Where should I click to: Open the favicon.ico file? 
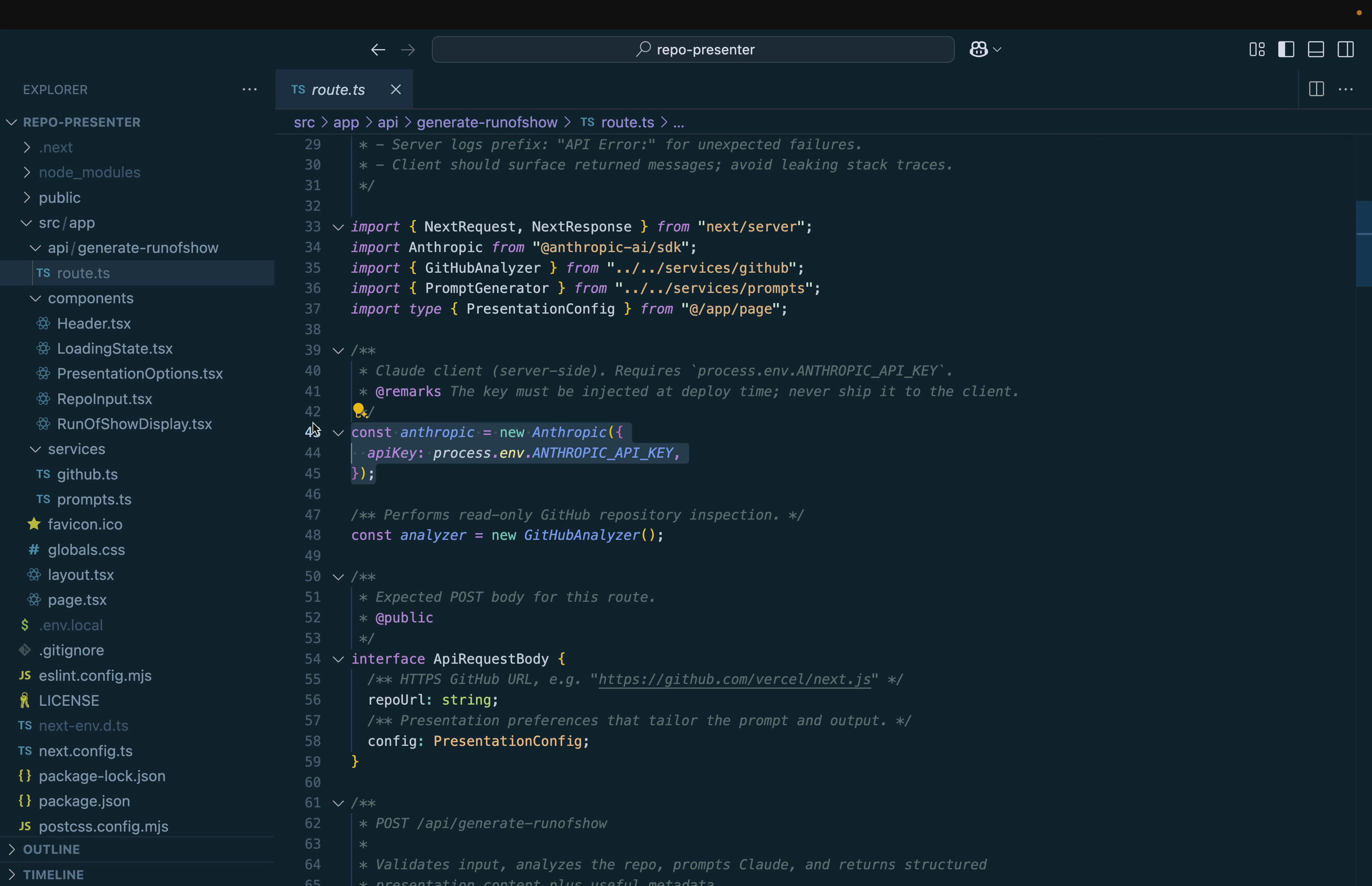(x=137, y=524)
